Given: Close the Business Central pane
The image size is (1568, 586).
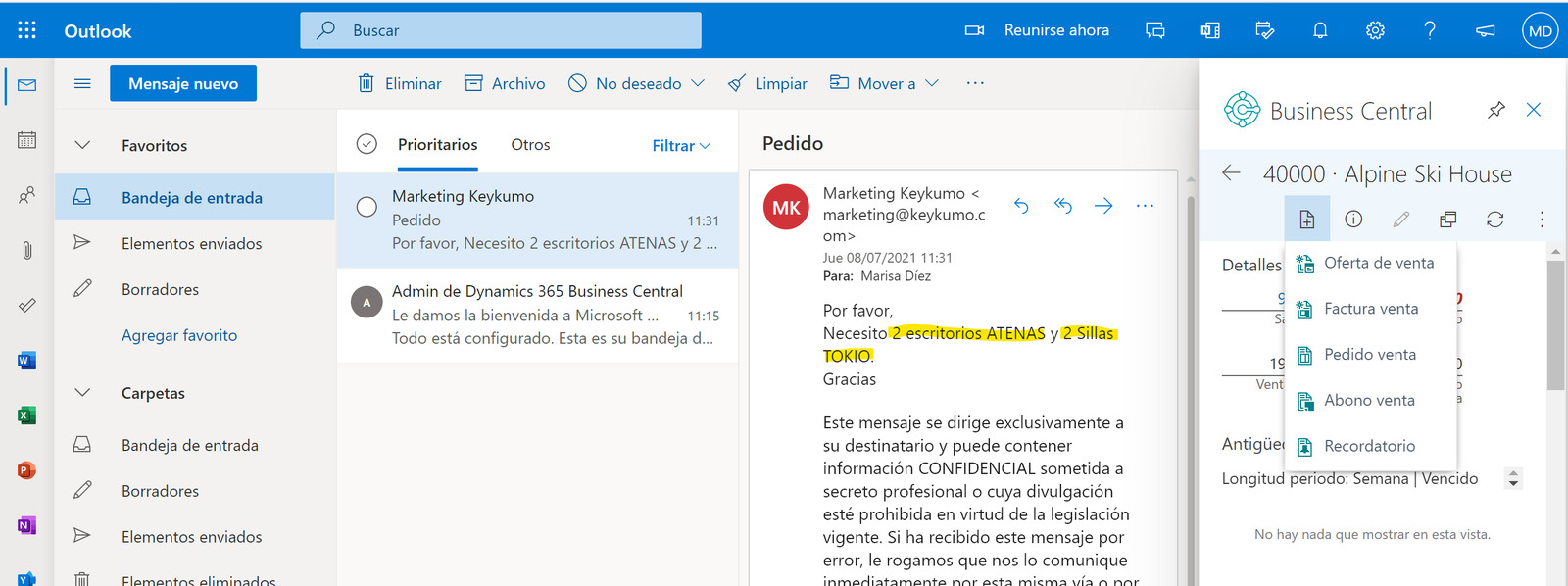Looking at the screenshot, I should click(1534, 110).
